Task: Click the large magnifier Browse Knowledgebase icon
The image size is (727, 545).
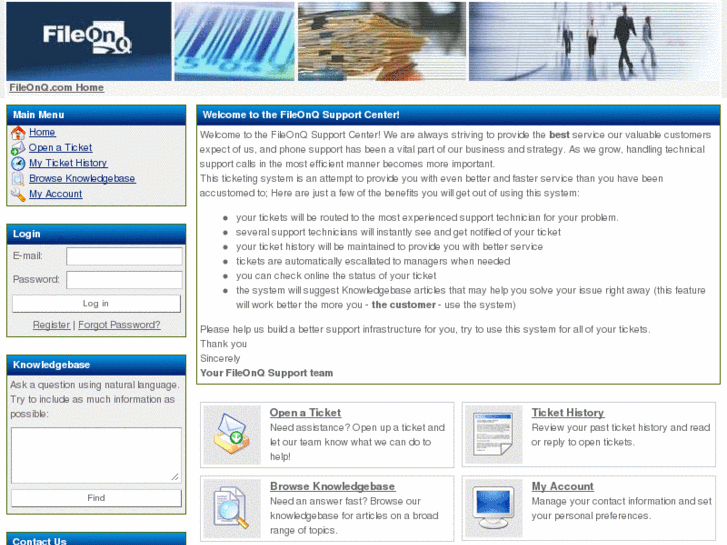Action: coord(231,508)
